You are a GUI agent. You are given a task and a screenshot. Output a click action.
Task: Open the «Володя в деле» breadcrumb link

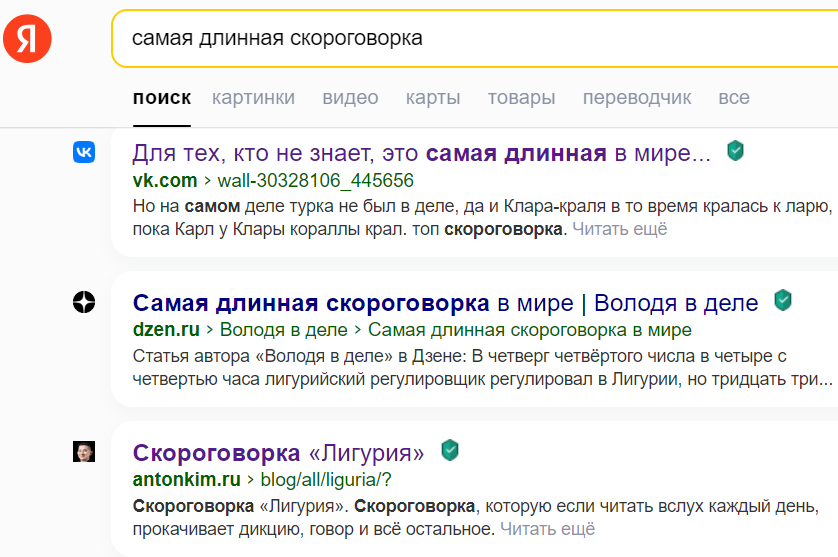283,330
